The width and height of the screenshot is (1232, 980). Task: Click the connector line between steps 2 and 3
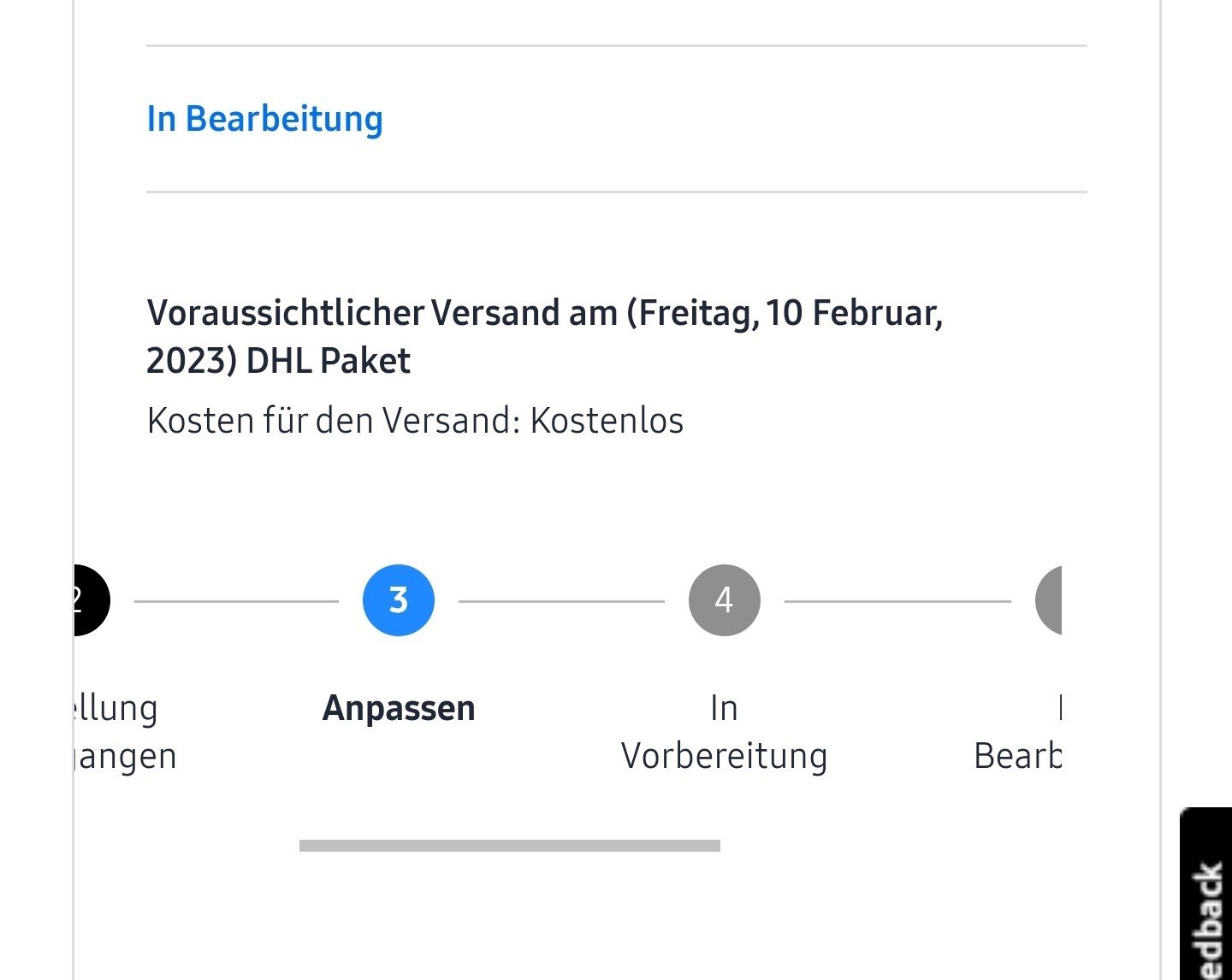coord(236,601)
